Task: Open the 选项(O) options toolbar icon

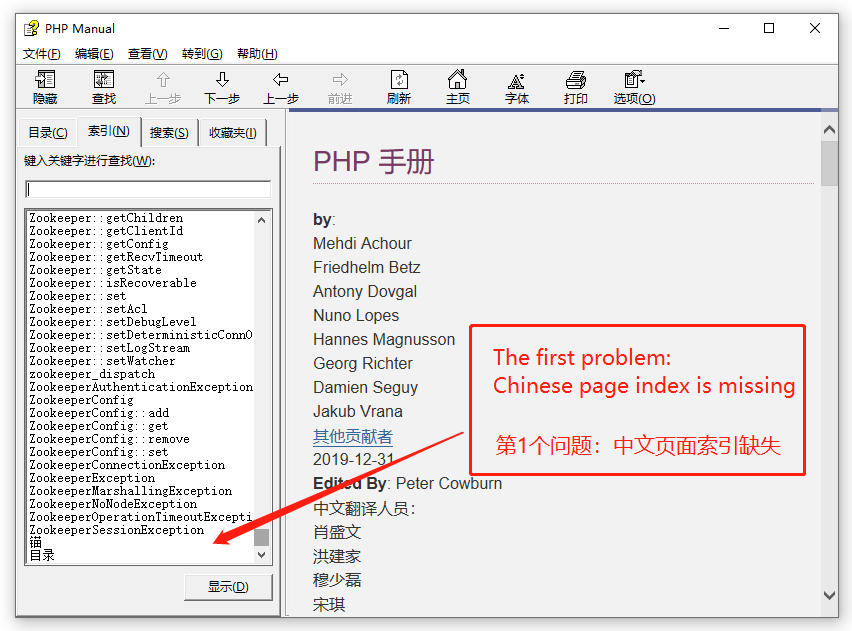Action: coord(634,87)
